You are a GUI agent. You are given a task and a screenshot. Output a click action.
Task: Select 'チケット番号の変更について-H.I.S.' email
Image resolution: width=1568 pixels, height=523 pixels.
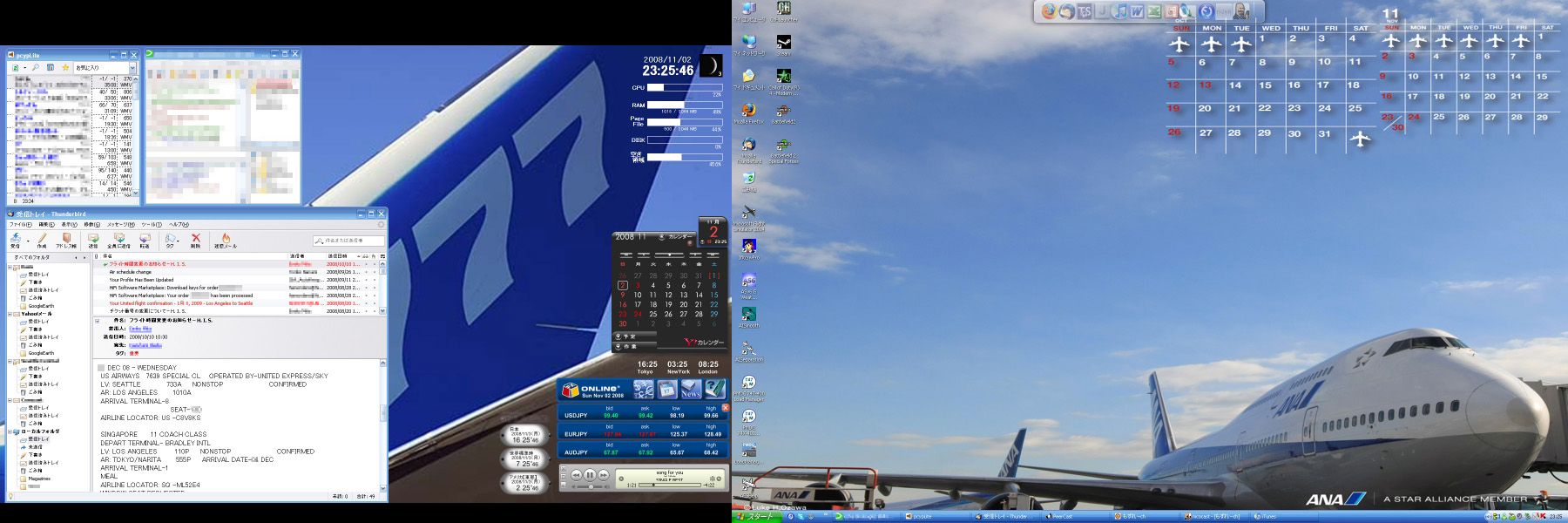147,311
